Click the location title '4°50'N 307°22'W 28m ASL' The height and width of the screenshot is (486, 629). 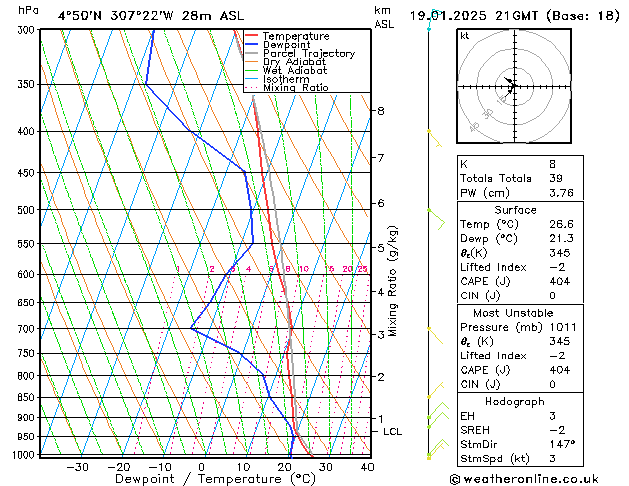pyautogui.click(x=151, y=16)
